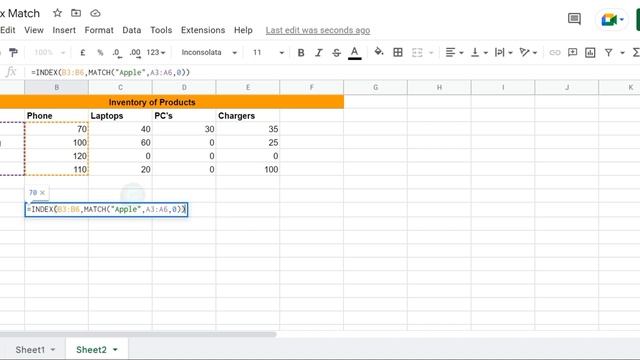Increase decimal places
The height and width of the screenshot is (360, 640).
(x=135, y=52)
